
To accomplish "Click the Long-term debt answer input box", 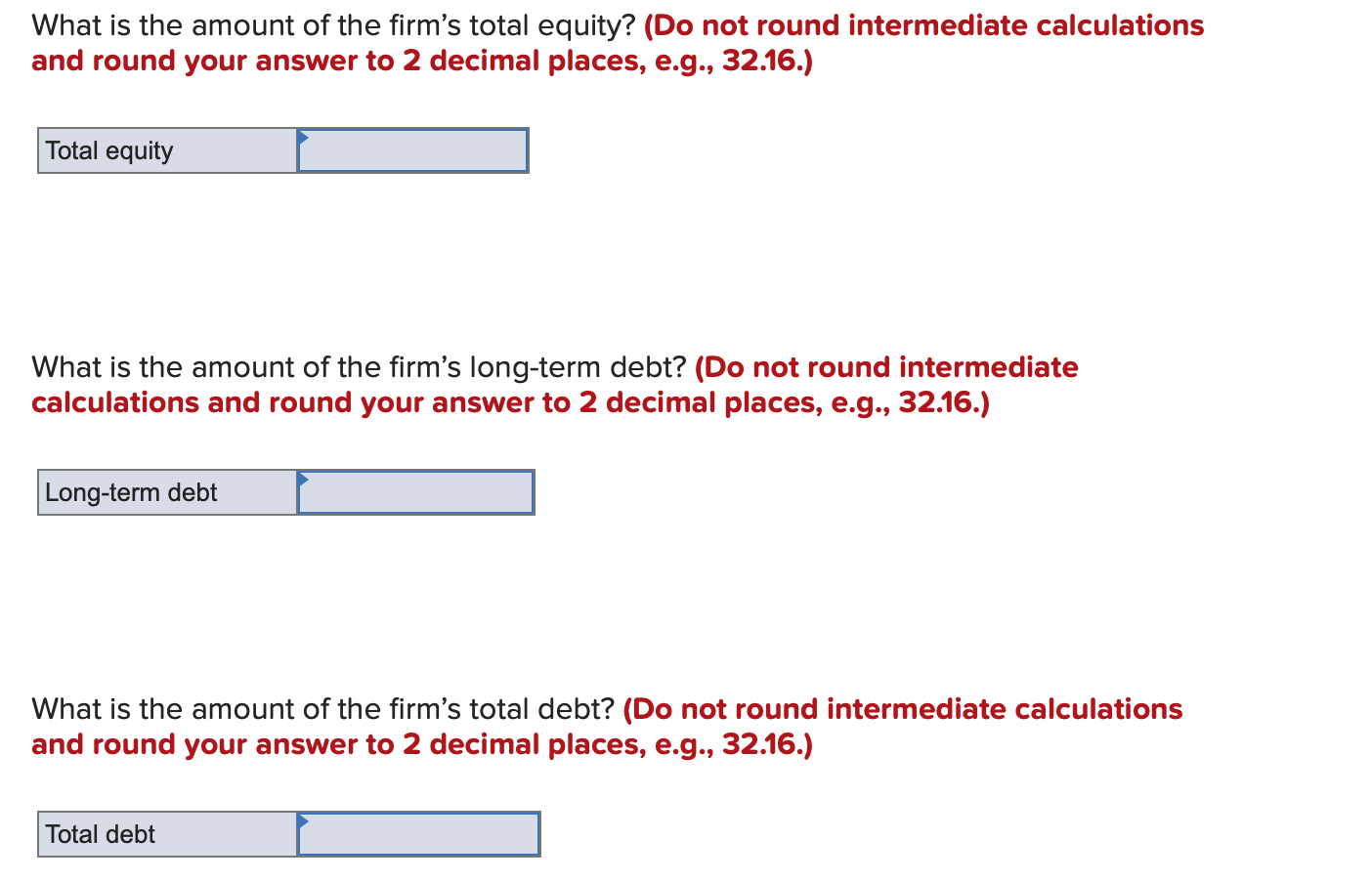I will click(x=416, y=492).
